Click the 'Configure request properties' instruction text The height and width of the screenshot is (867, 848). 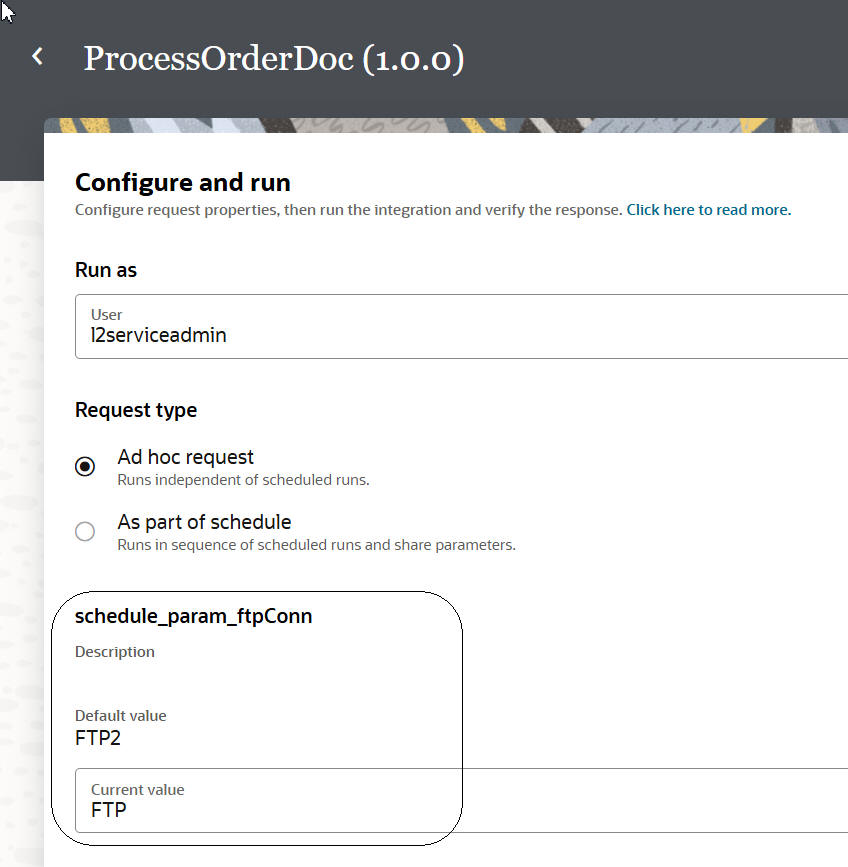click(x=349, y=210)
